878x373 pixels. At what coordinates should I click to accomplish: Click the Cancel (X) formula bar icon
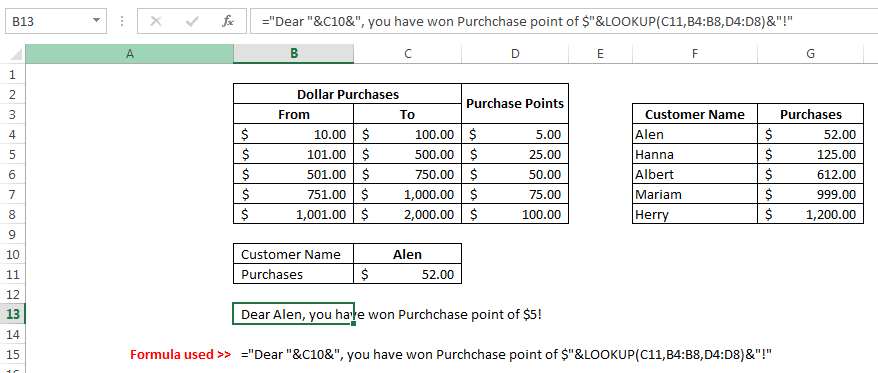coord(156,22)
